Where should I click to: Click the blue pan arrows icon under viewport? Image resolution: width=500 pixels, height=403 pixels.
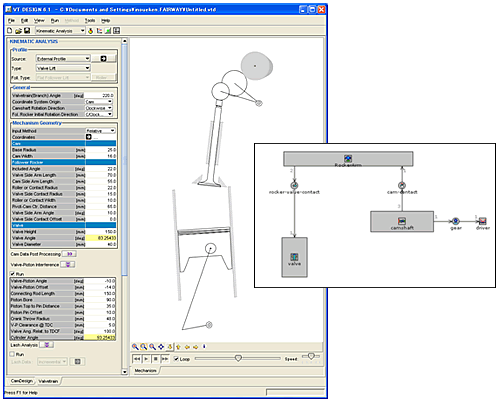pyautogui.click(x=161, y=347)
